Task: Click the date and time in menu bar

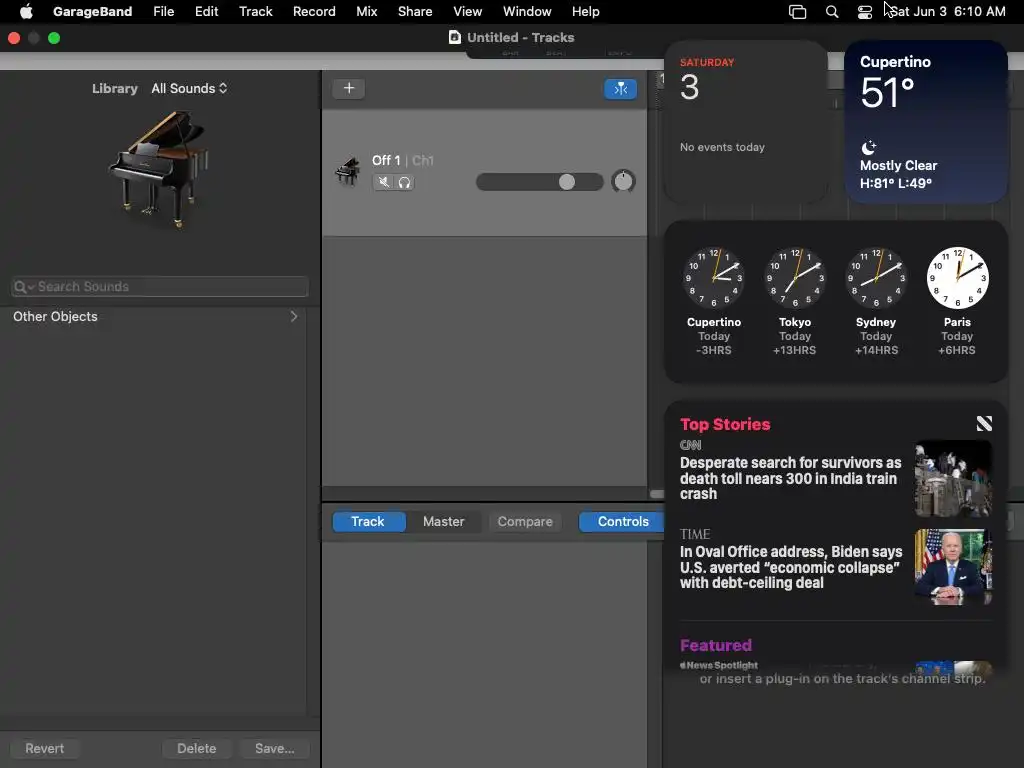Action: [947, 11]
